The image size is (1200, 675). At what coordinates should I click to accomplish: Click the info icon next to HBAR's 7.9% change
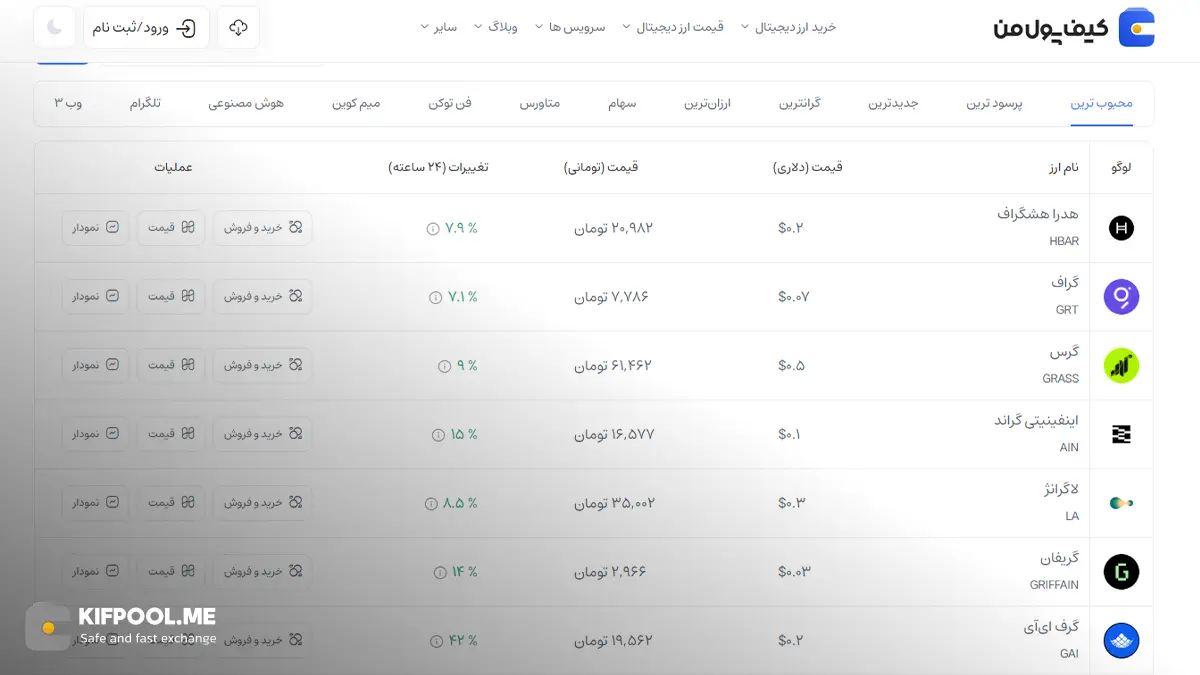[x=434, y=228]
